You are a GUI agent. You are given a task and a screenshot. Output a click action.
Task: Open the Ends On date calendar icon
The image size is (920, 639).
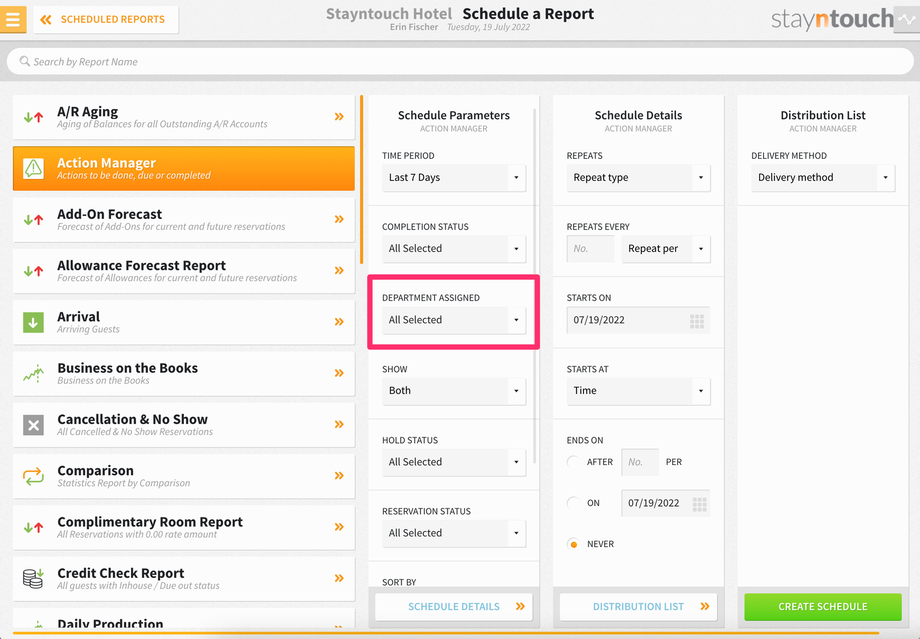point(699,504)
